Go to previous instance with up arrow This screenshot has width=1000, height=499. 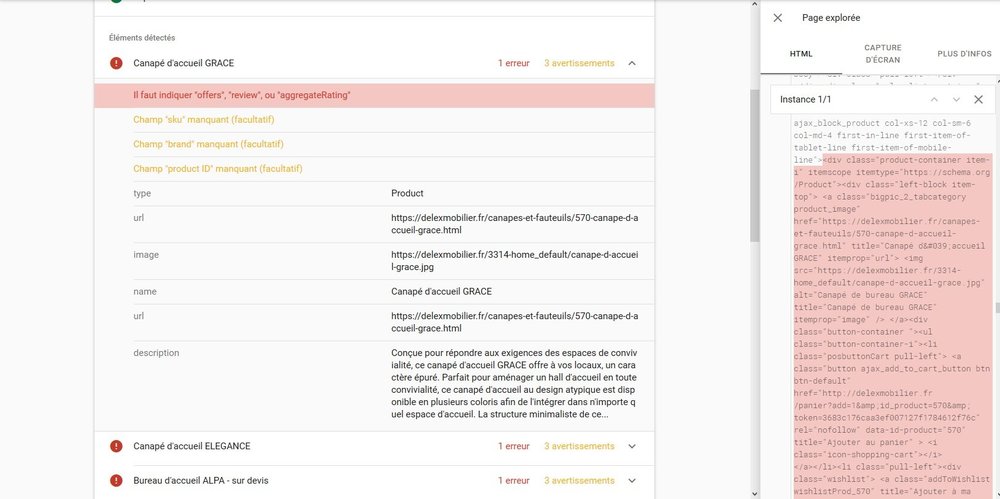[x=934, y=100]
